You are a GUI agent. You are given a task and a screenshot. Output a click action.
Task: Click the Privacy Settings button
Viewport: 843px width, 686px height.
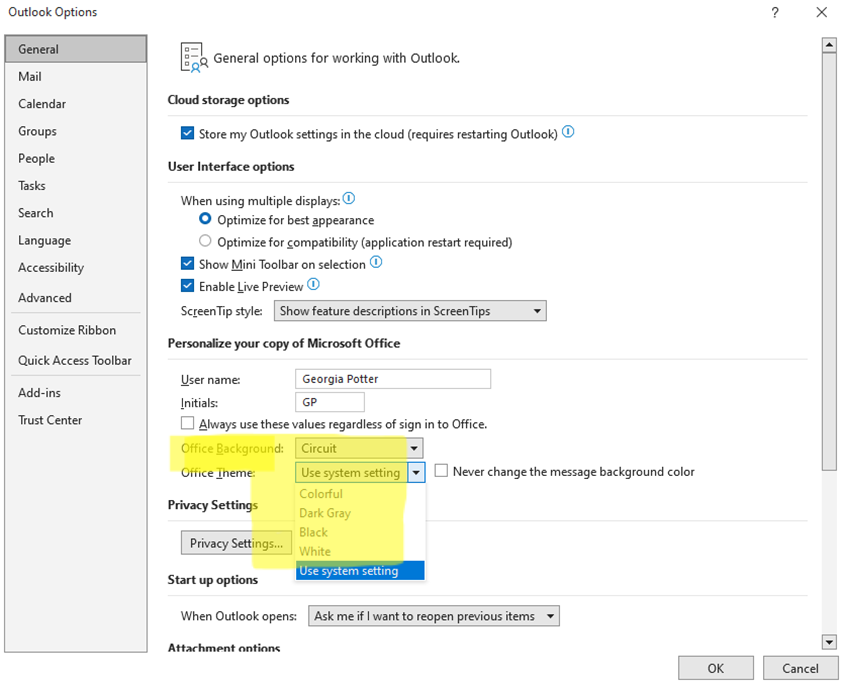coord(236,543)
